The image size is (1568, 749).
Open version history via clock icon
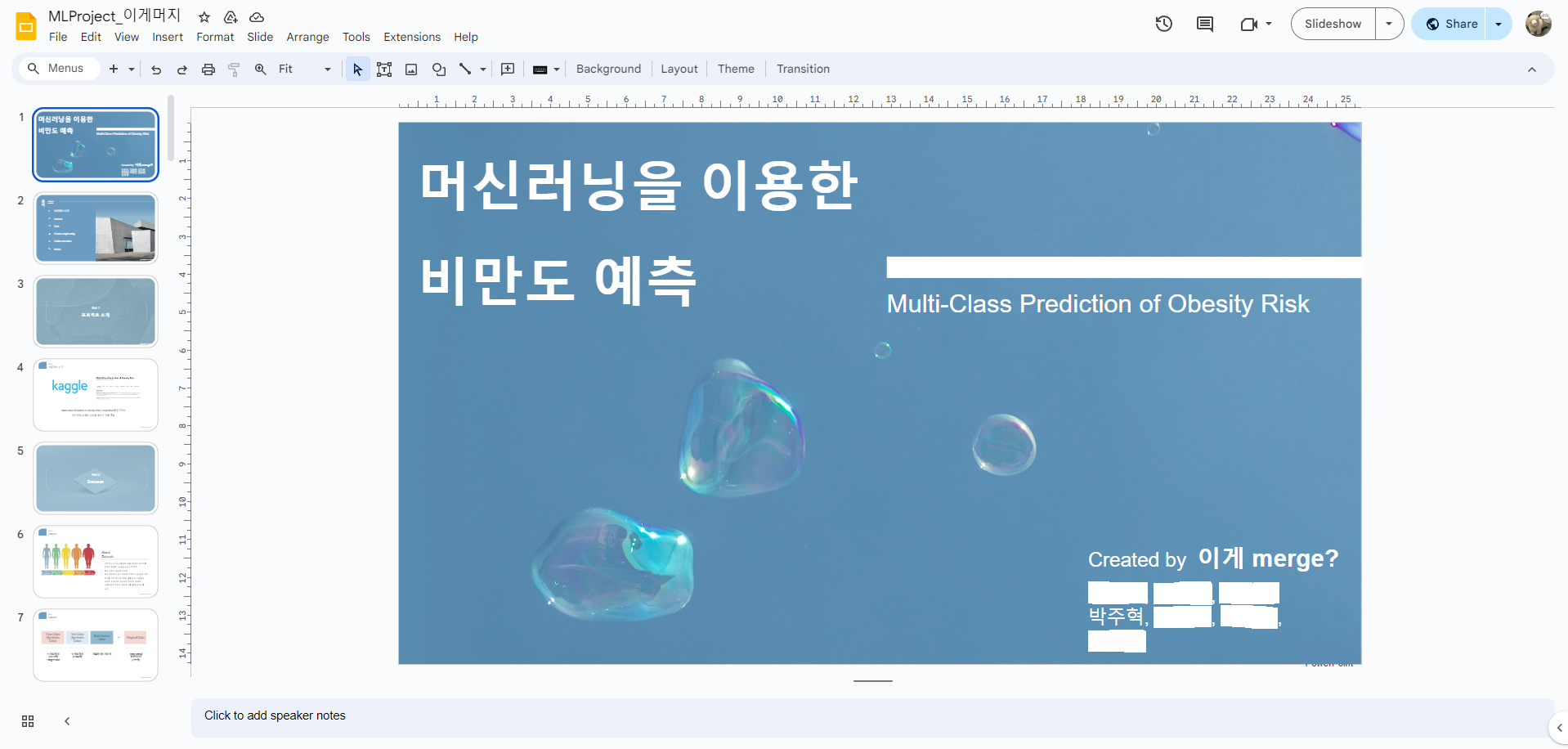click(1163, 24)
